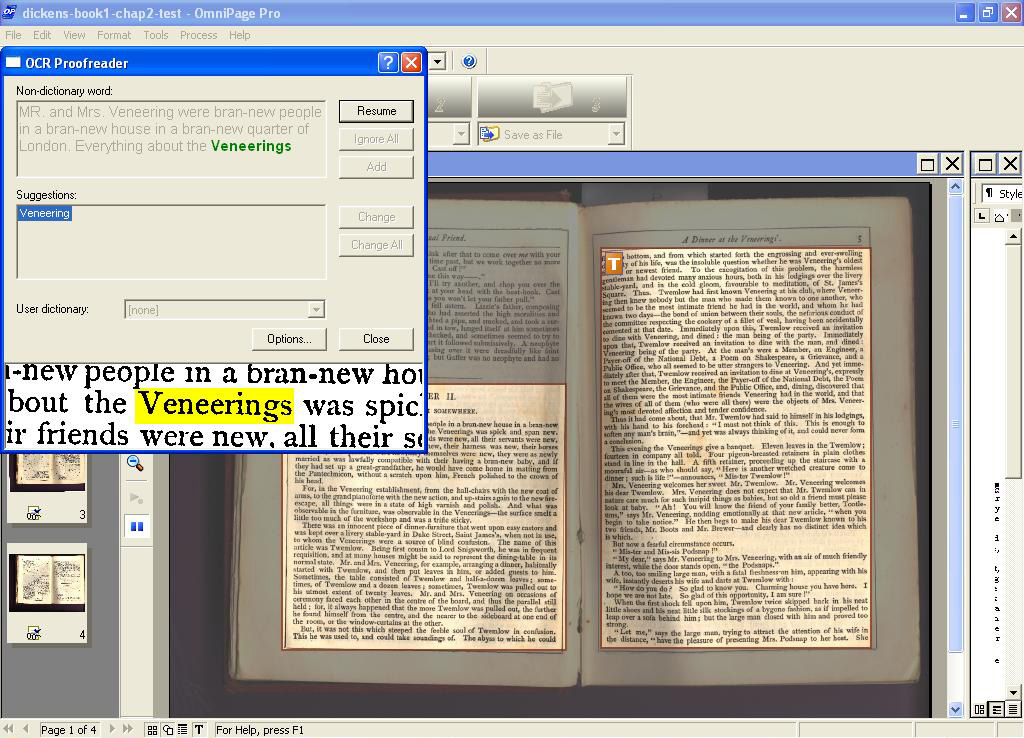Viewport: 1024px width, 738px height.
Task: Click the Change button
Action: click(376, 217)
